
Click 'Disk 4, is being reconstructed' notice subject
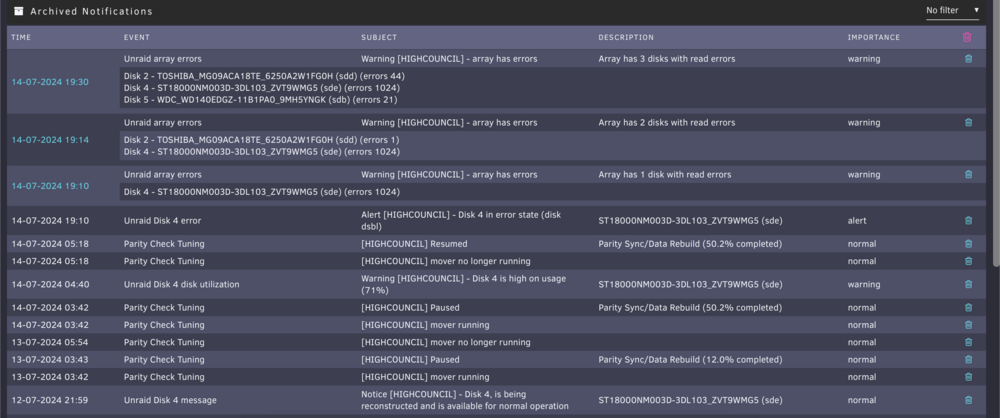coord(465,400)
